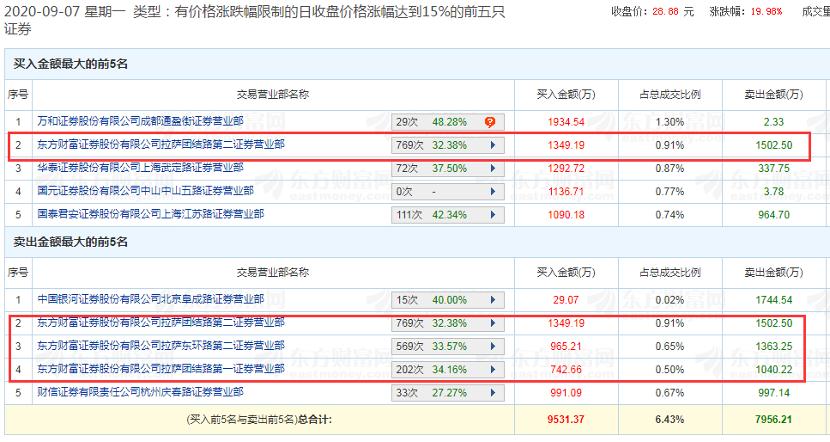
Task: Open 国元证券中山中山五路证券营业部 link
Action: coord(146,191)
